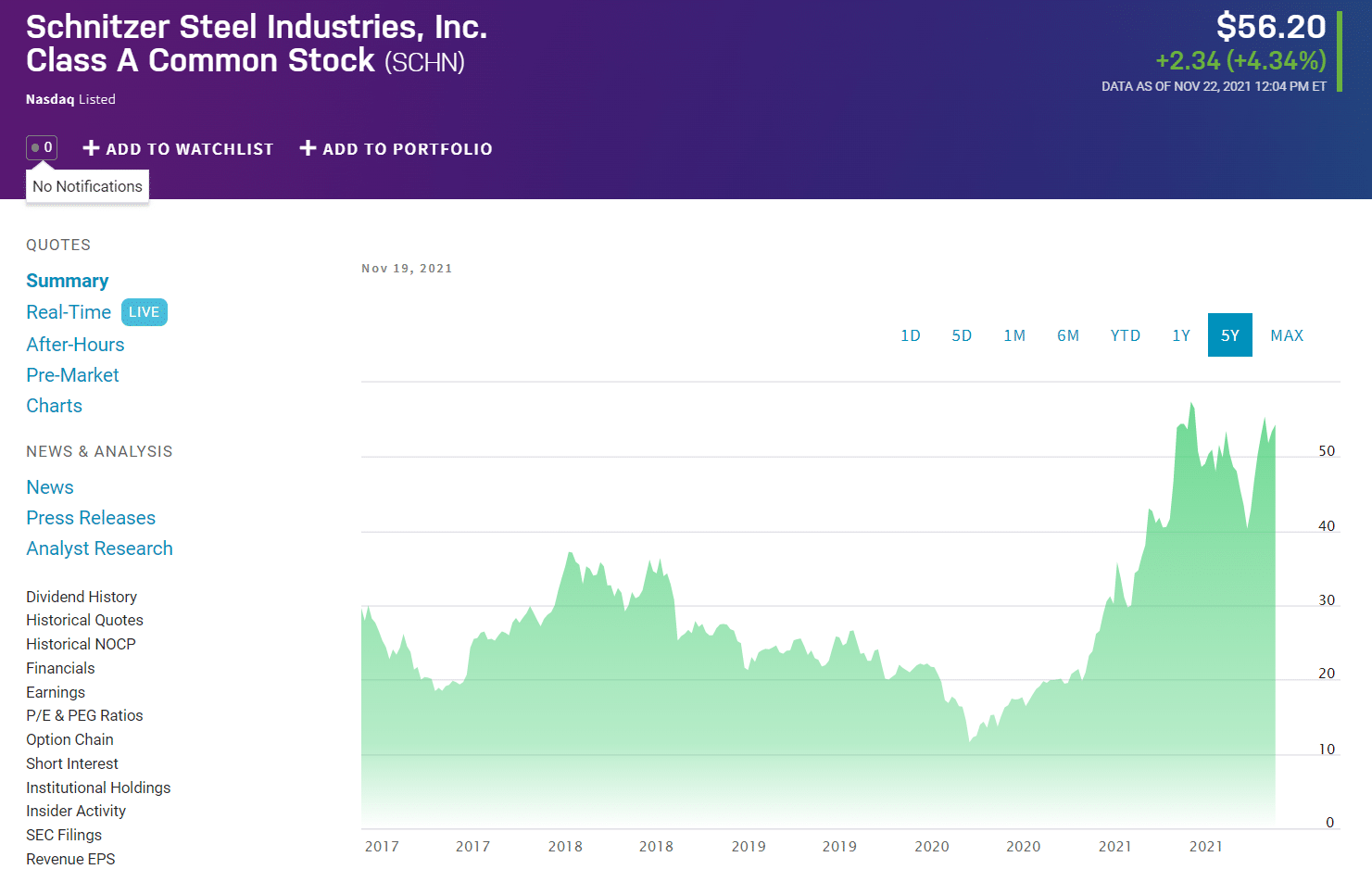Add SCHN to watchlist
The image size is (1372, 882).
point(178,148)
